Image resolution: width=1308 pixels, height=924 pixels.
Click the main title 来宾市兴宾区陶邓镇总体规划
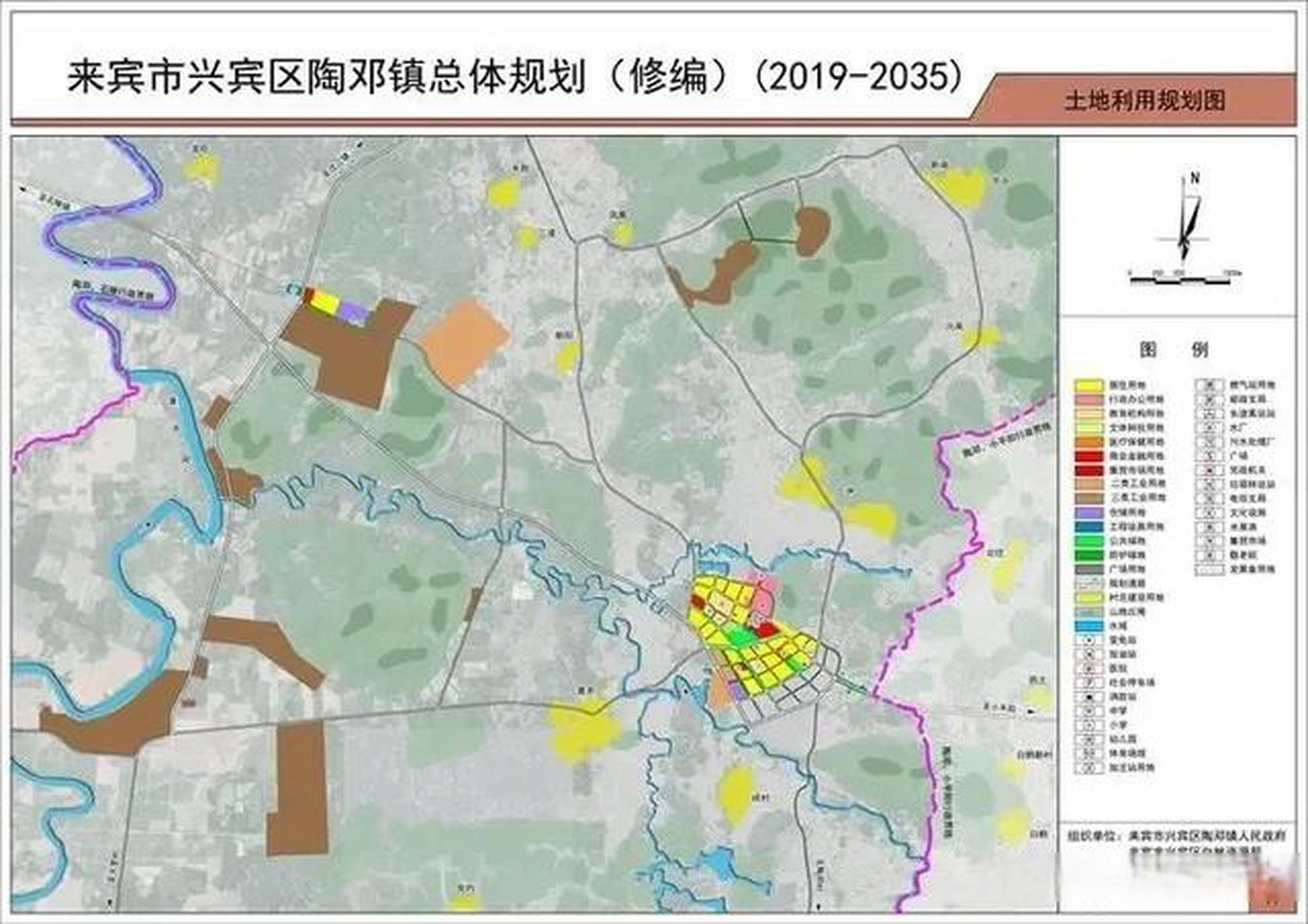(326, 77)
